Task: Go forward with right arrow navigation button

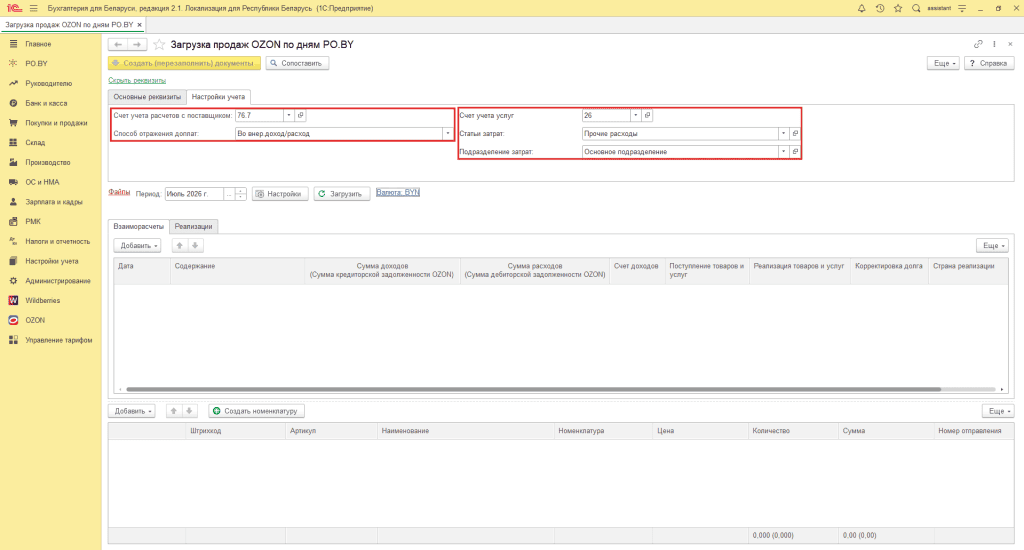Action: click(x=137, y=44)
